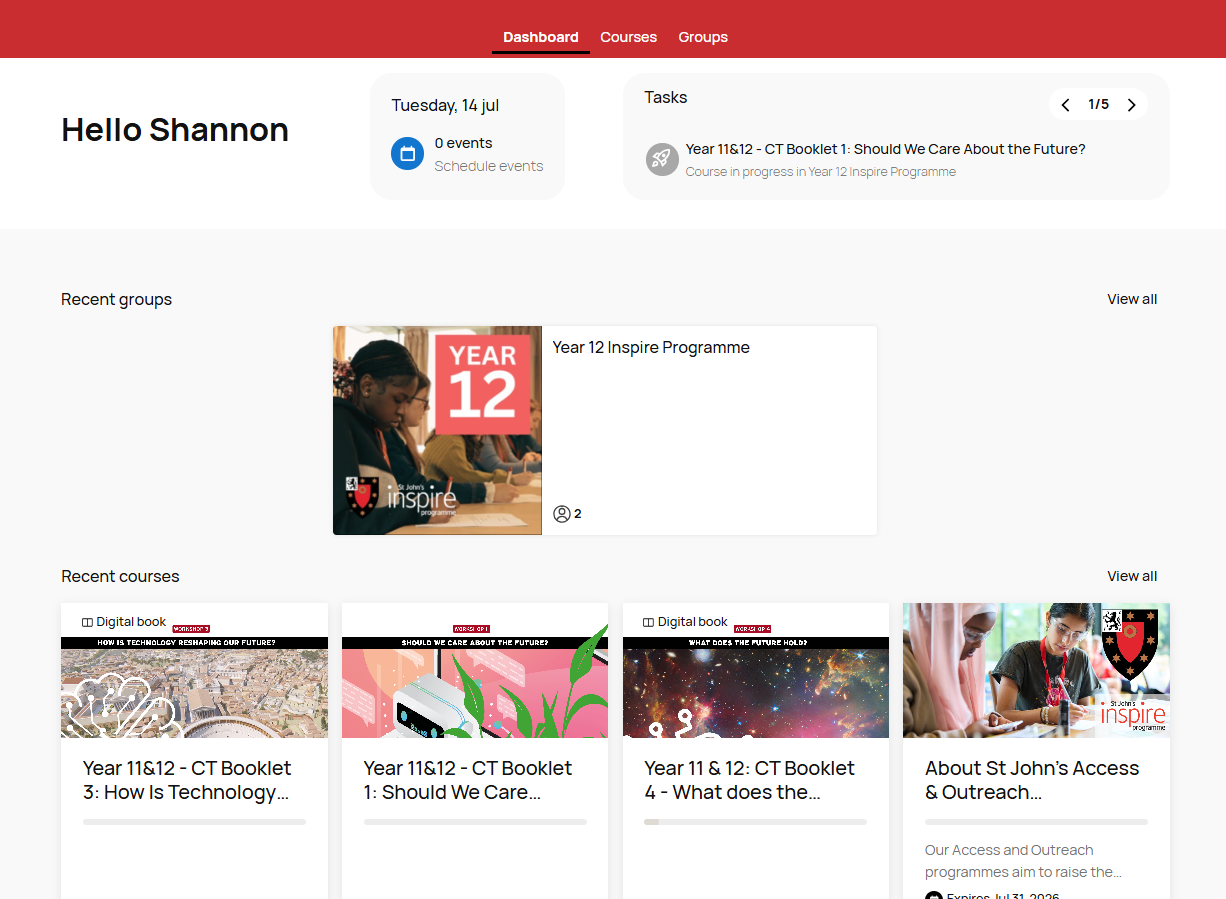Go to previous task with left chevron
The width and height of the screenshot is (1226, 899).
[1065, 105]
